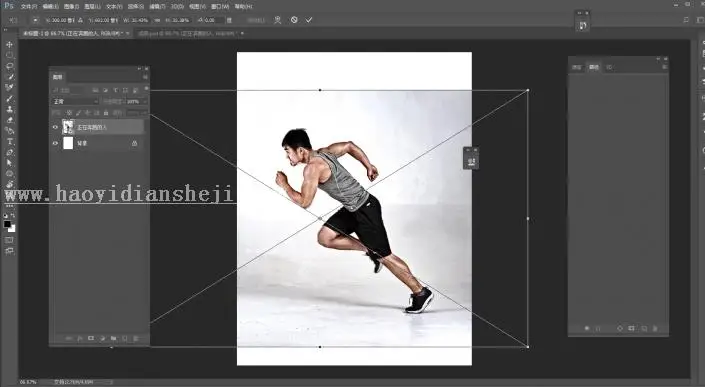Select the Hand tool

click(9, 184)
